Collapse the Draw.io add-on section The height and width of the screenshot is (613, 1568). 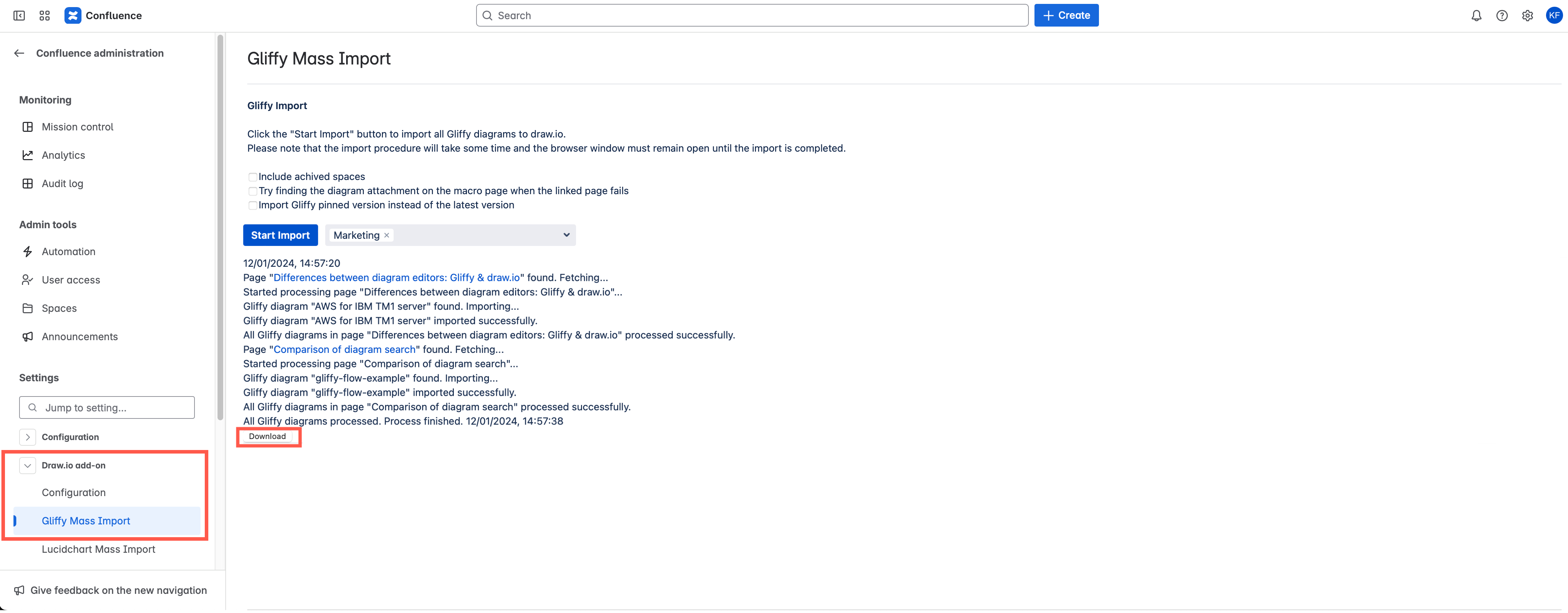27,465
